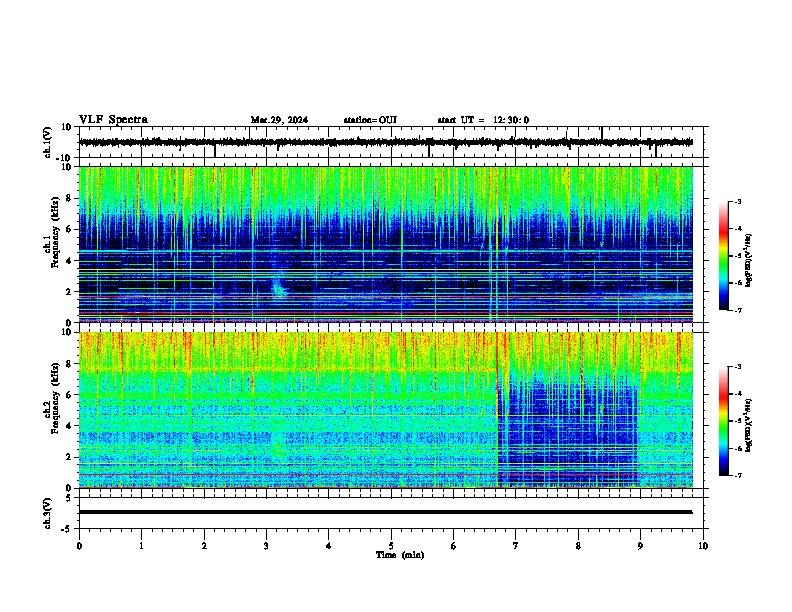Click the "ch.3(V)" axis label
Viewport: 792px width, 612px height.
tap(48, 513)
